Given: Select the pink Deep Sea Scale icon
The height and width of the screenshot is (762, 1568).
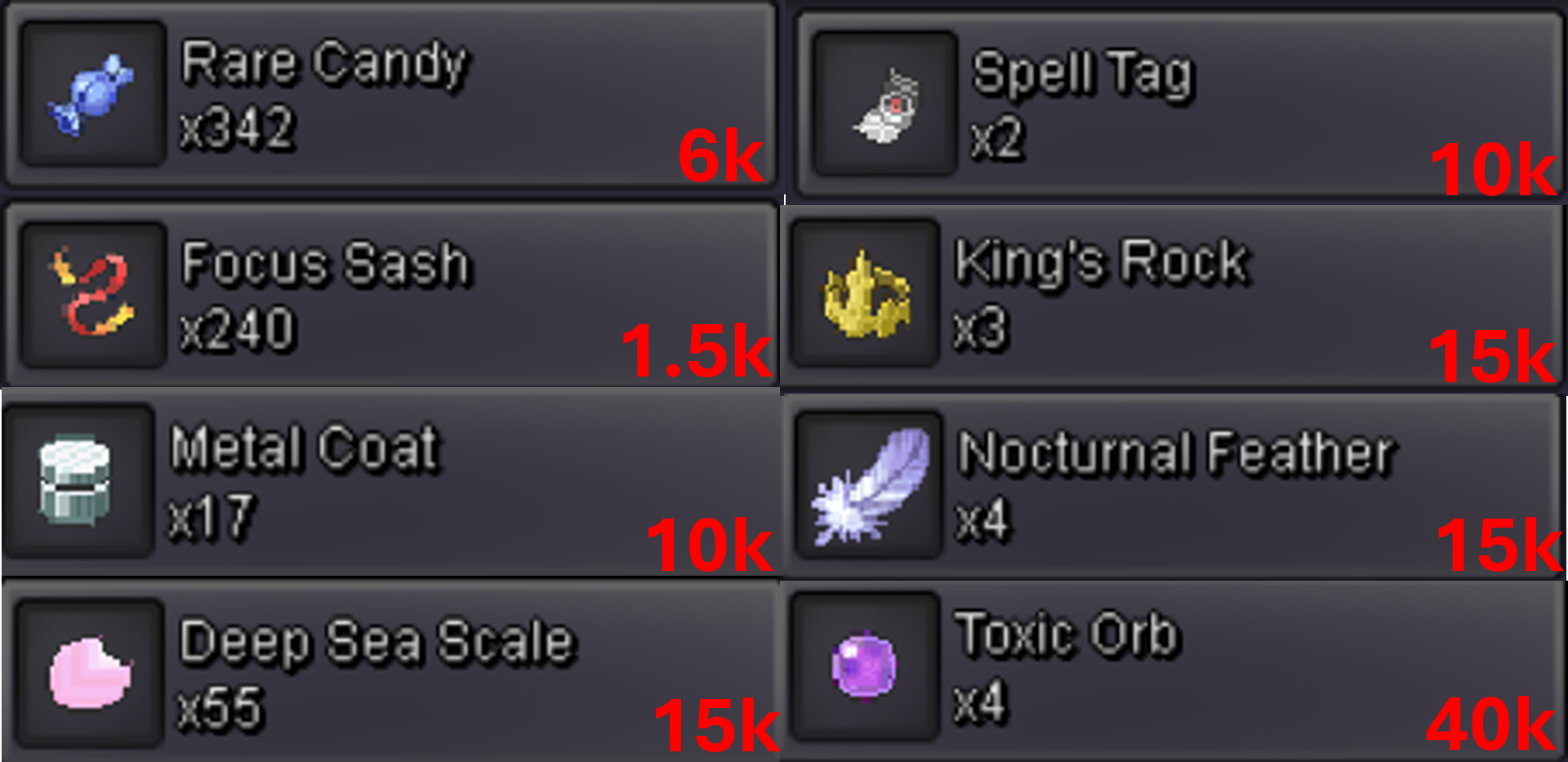Looking at the screenshot, I should point(90,672).
